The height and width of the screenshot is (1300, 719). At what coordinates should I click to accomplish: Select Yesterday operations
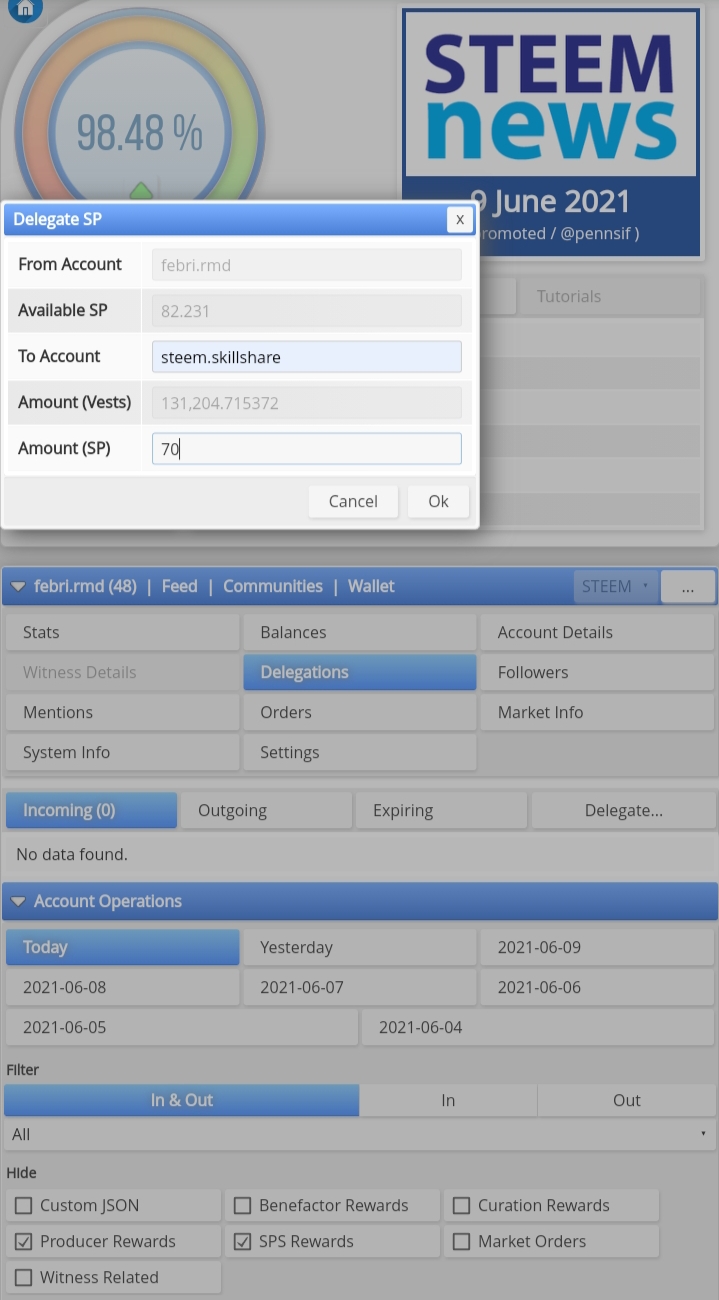360,947
